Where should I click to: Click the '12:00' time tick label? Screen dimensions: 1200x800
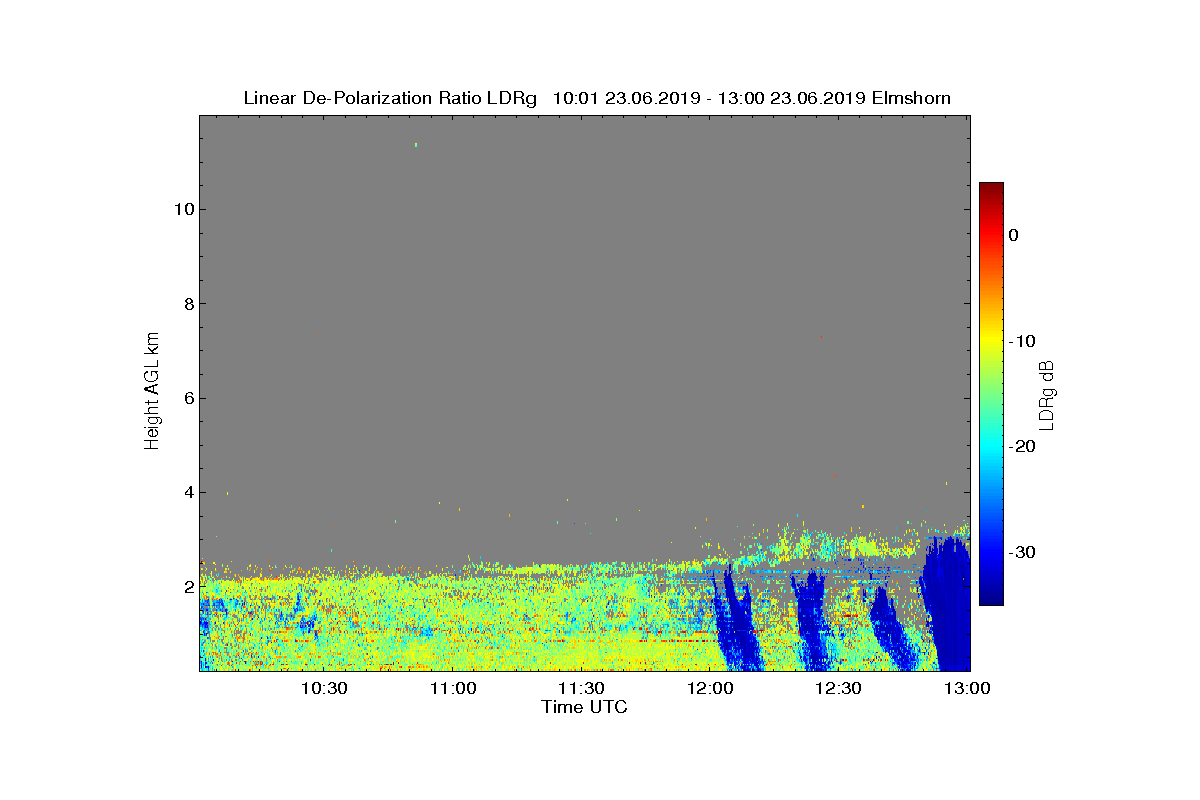(x=710, y=688)
